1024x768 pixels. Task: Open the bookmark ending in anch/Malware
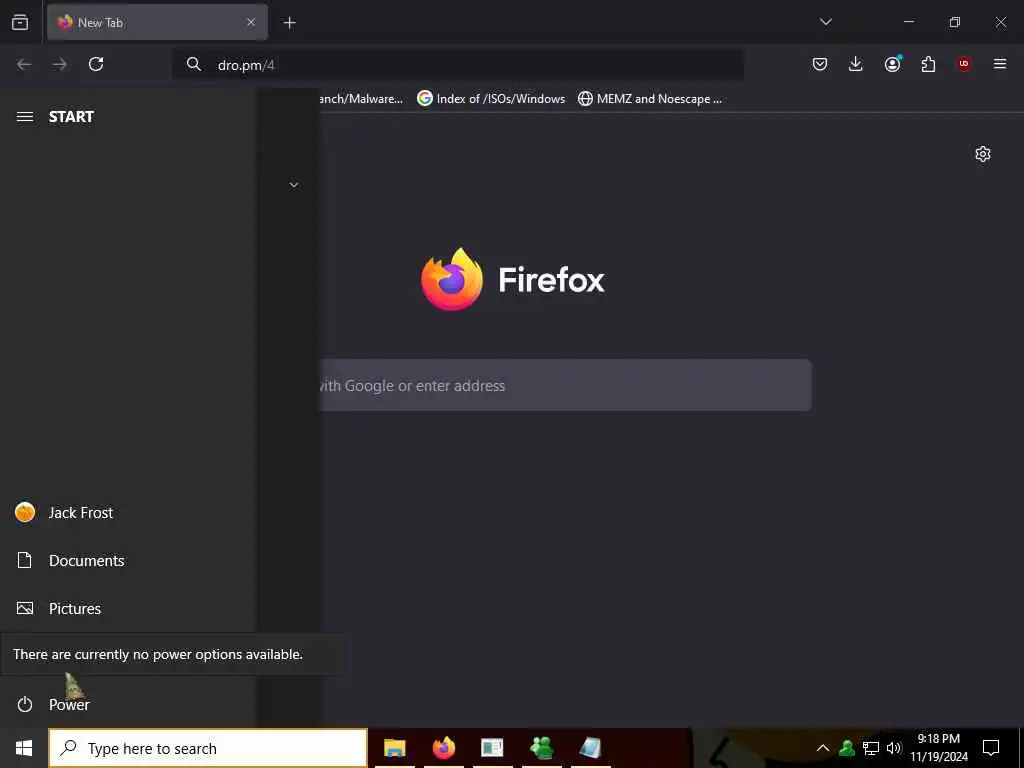tap(361, 99)
